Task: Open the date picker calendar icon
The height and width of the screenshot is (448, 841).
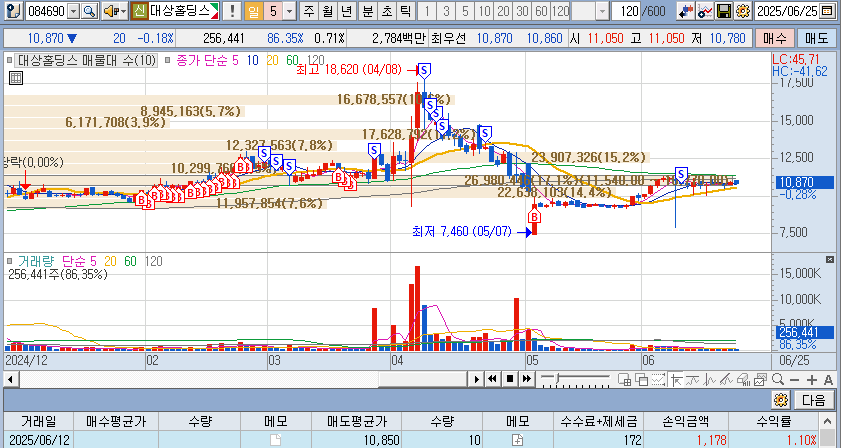Action: [828, 10]
